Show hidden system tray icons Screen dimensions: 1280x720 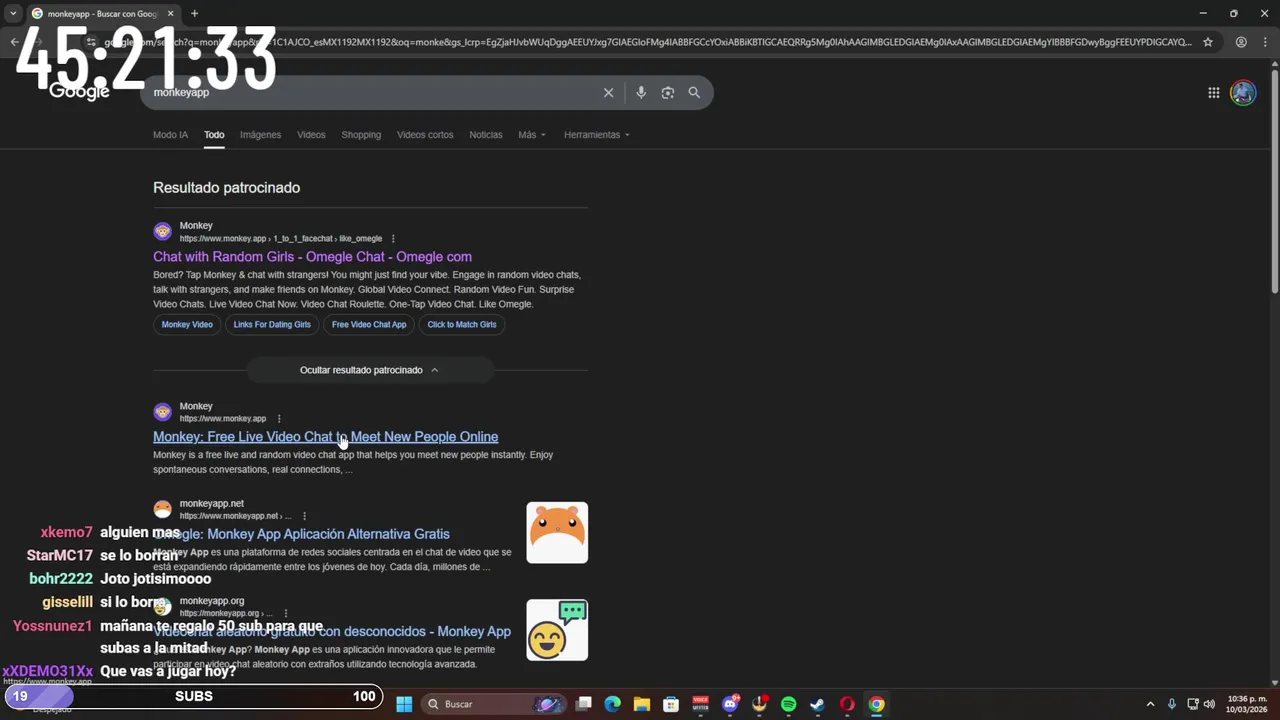1150,704
